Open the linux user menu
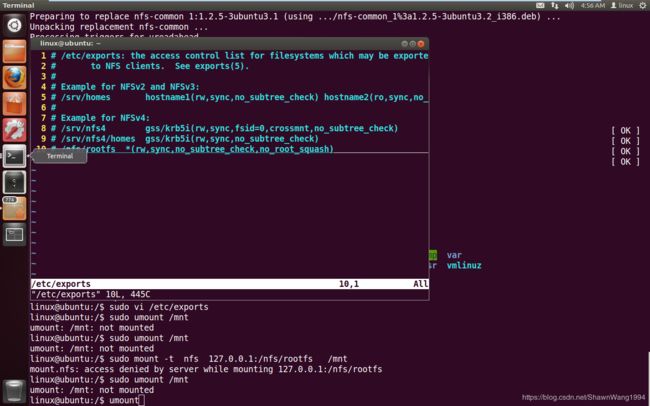650x406 pixels. (x=622, y=5)
